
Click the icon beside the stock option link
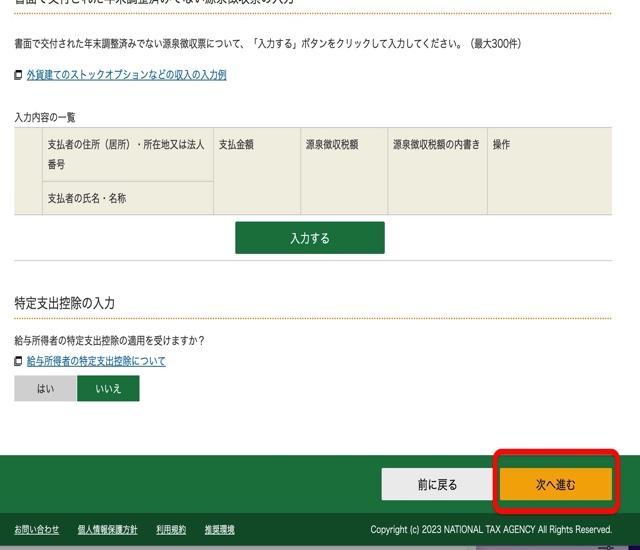tap(18, 75)
